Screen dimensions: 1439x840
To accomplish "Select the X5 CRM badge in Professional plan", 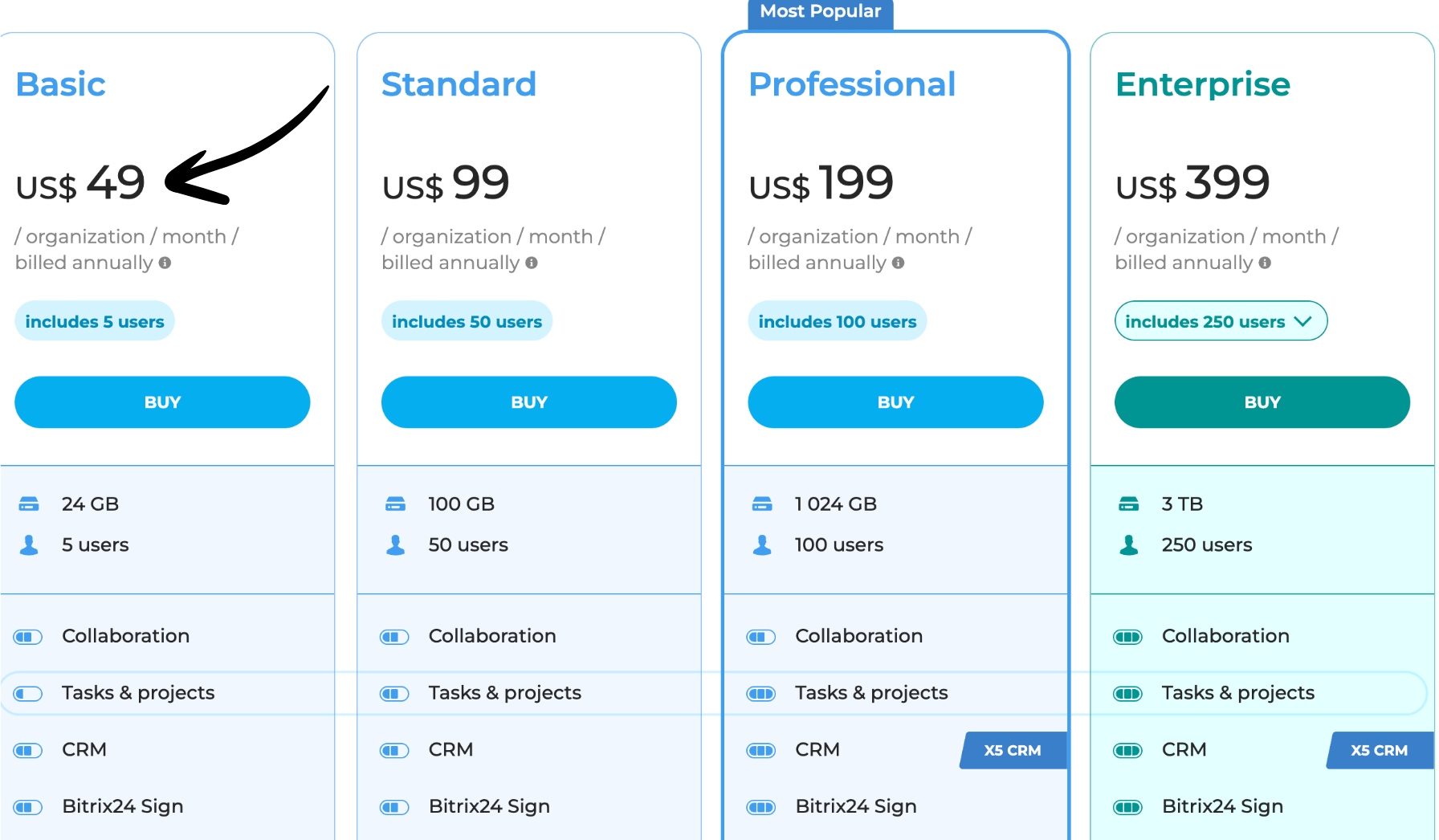I will point(1013,750).
